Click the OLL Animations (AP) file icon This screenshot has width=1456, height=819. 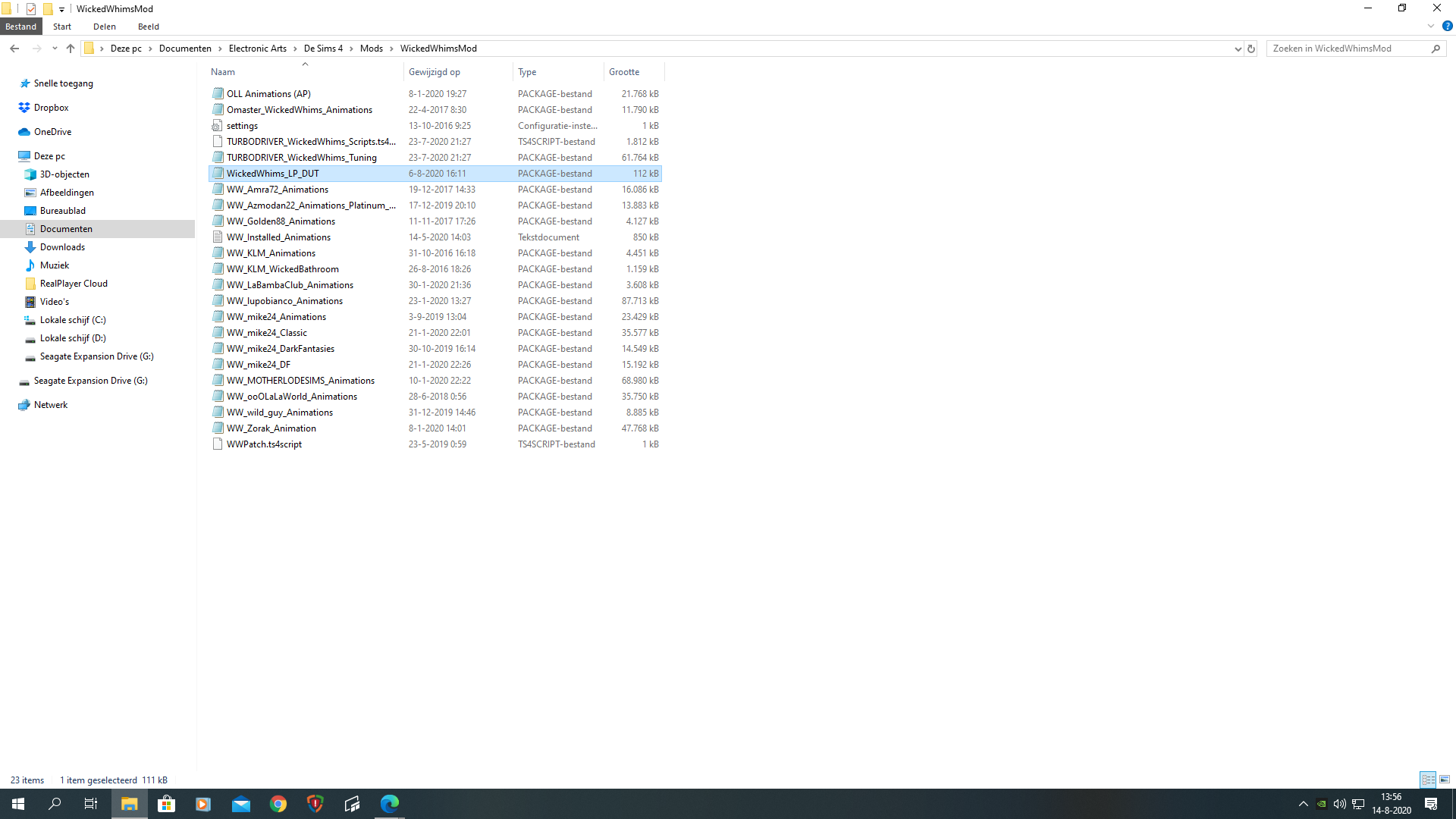pos(218,93)
